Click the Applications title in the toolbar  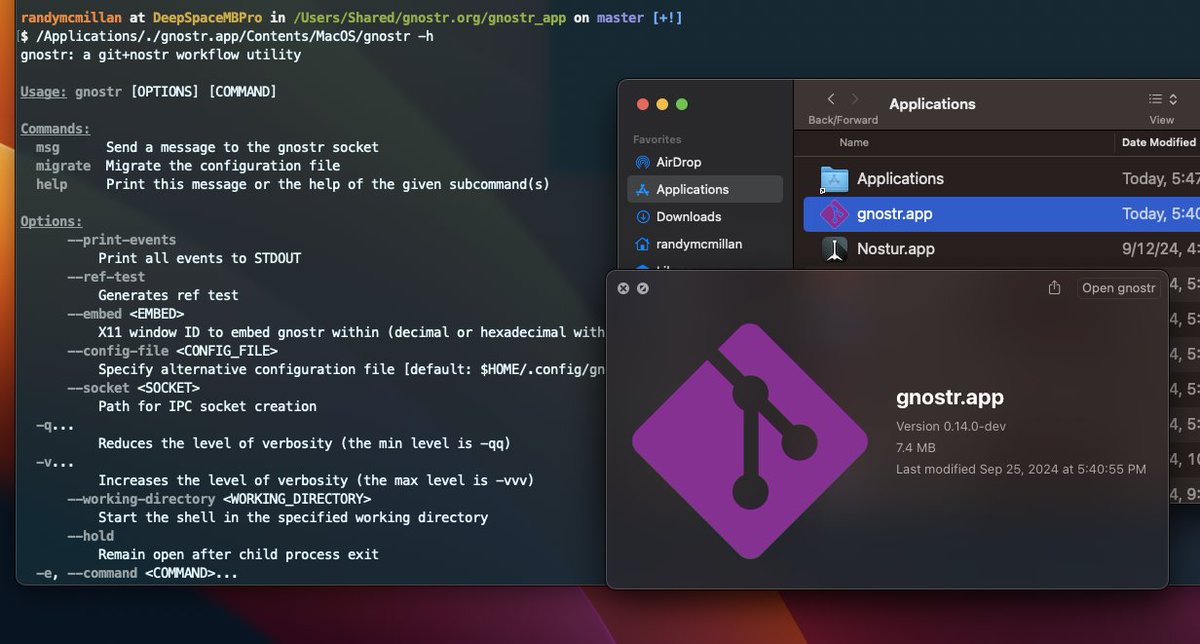932,104
